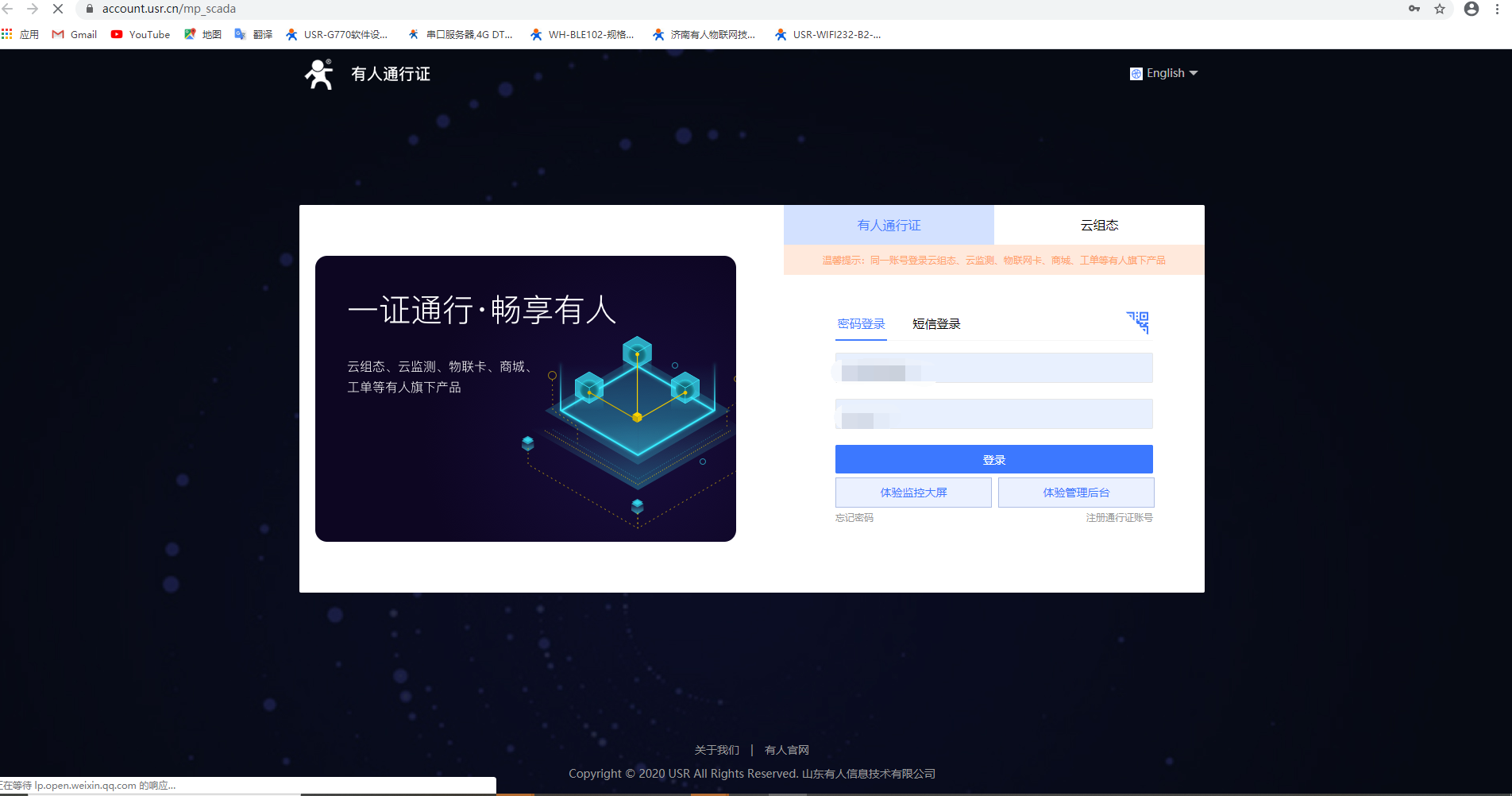Open Chrome three-dot menu

tap(1498, 9)
